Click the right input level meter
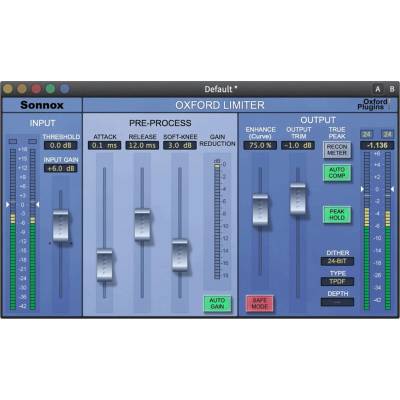The height and width of the screenshot is (400, 400). [x=32, y=229]
